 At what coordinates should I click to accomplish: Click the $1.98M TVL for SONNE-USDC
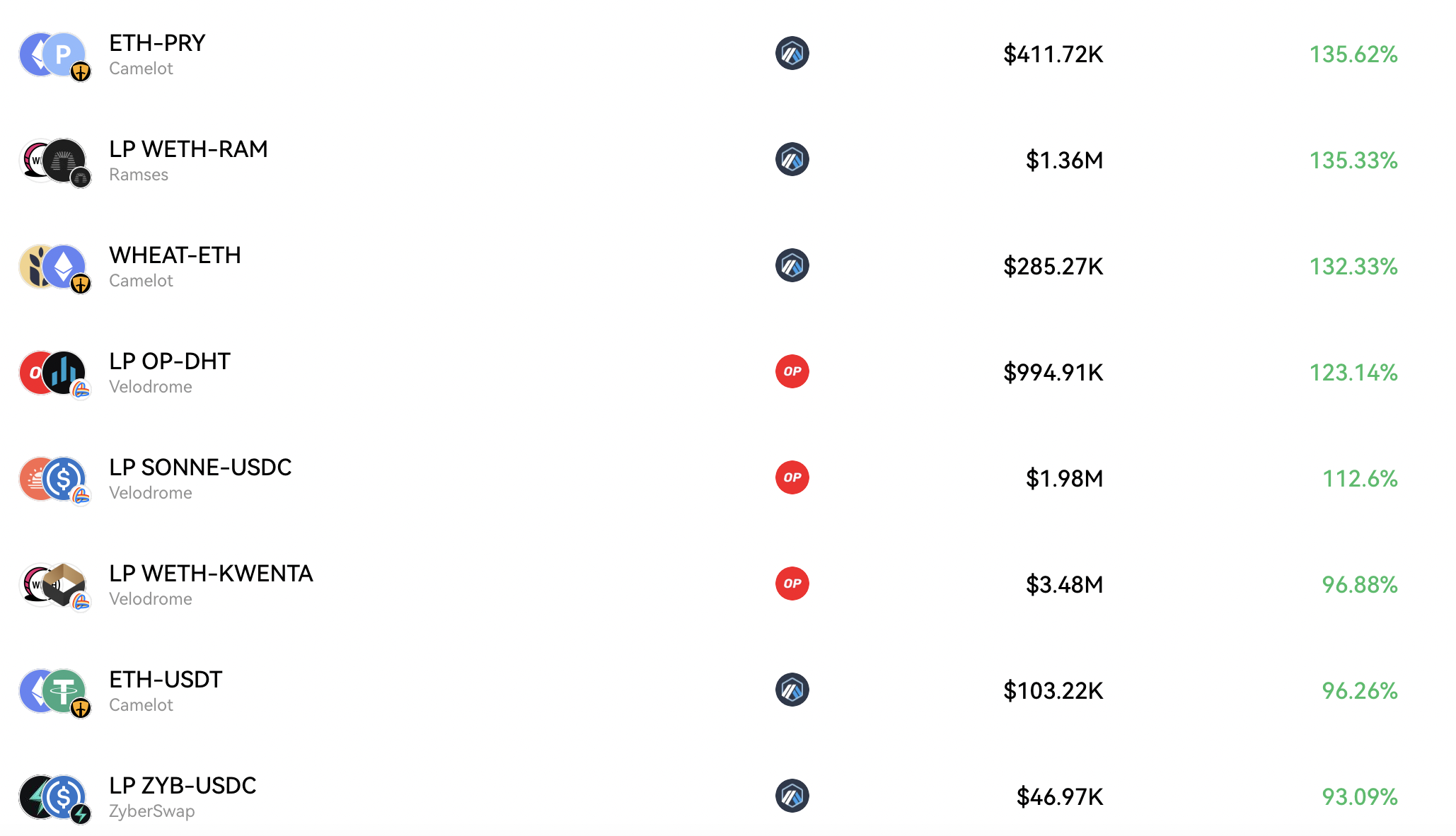[1064, 479]
